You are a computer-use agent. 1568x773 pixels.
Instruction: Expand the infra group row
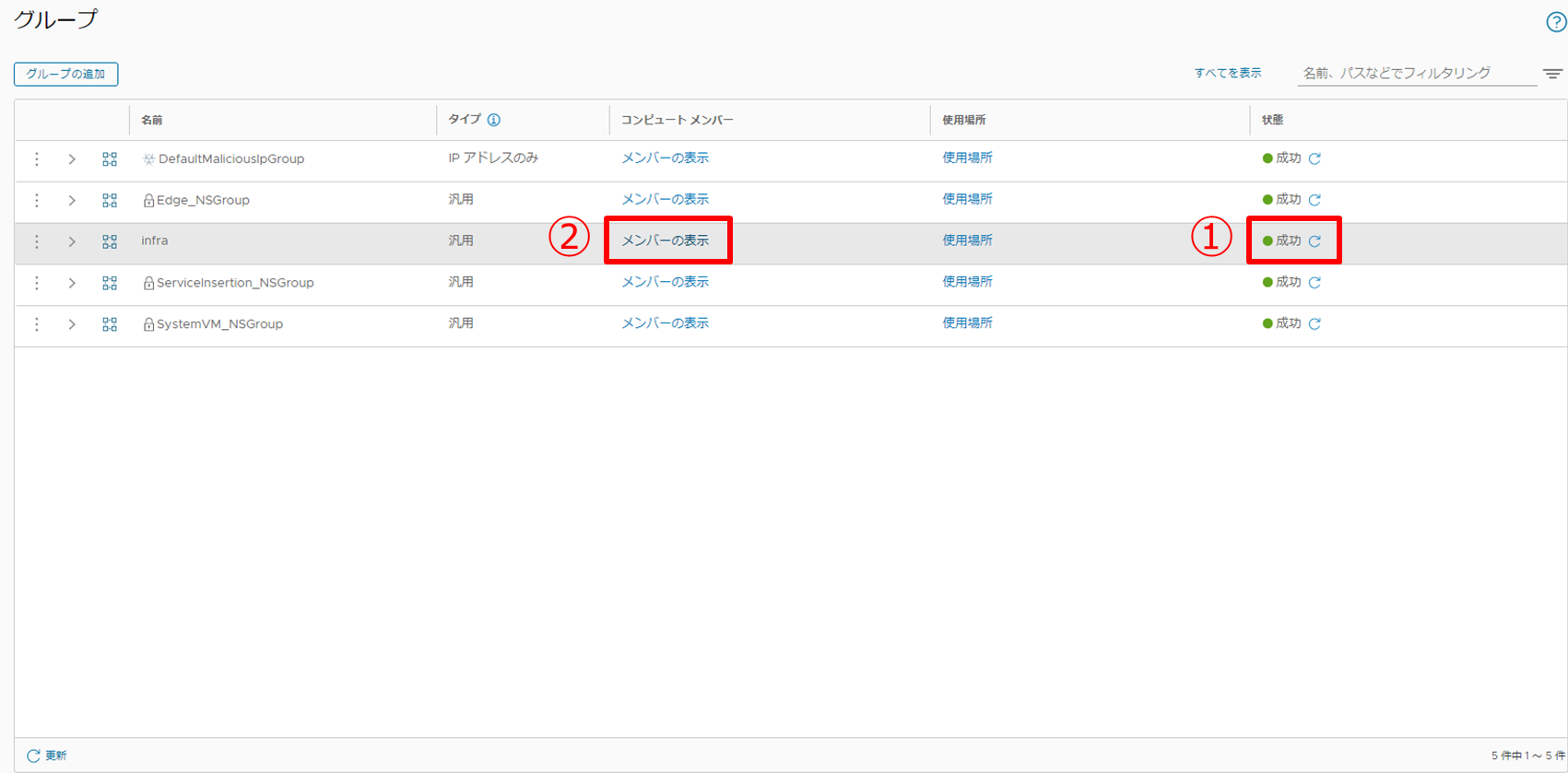point(72,241)
